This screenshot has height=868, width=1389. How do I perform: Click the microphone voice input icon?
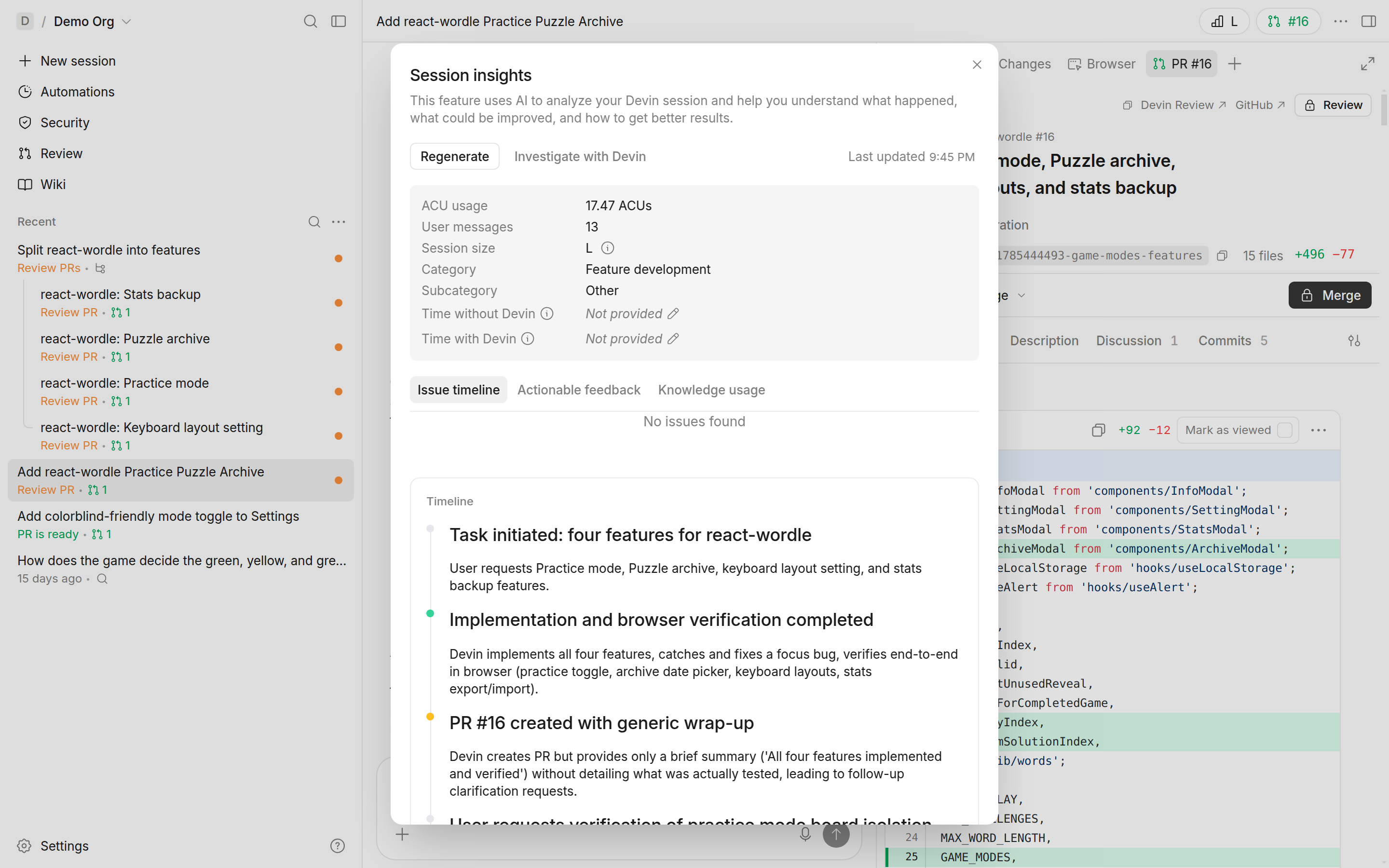[805, 834]
